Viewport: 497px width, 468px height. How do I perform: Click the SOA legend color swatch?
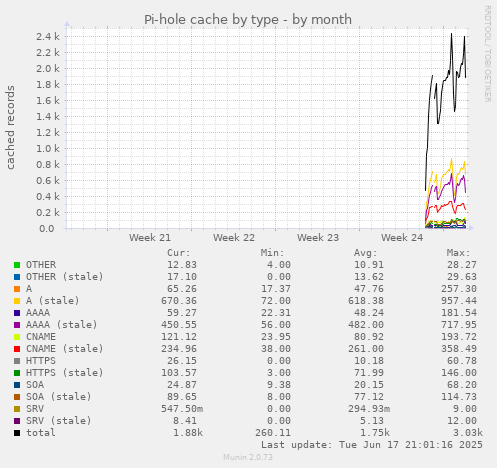(17, 385)
